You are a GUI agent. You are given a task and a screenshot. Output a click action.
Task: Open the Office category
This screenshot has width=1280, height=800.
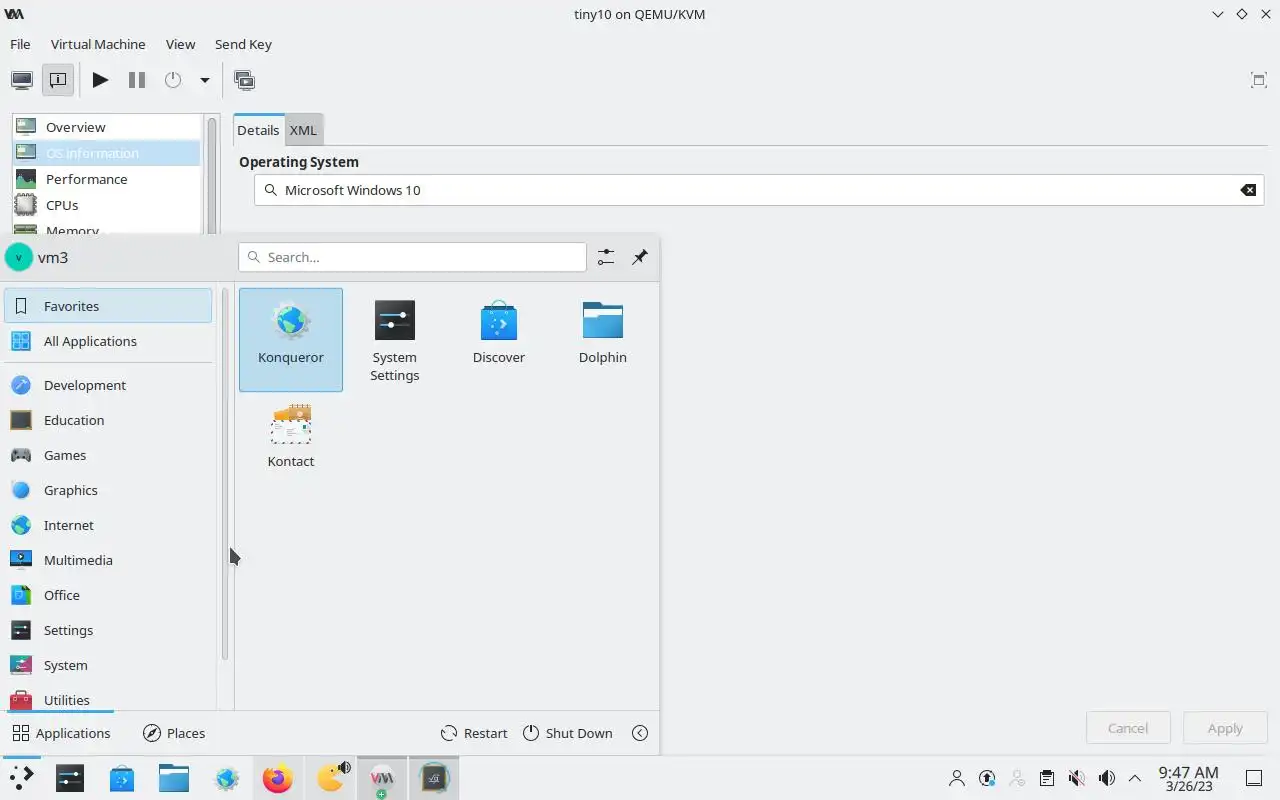[108, 595]
